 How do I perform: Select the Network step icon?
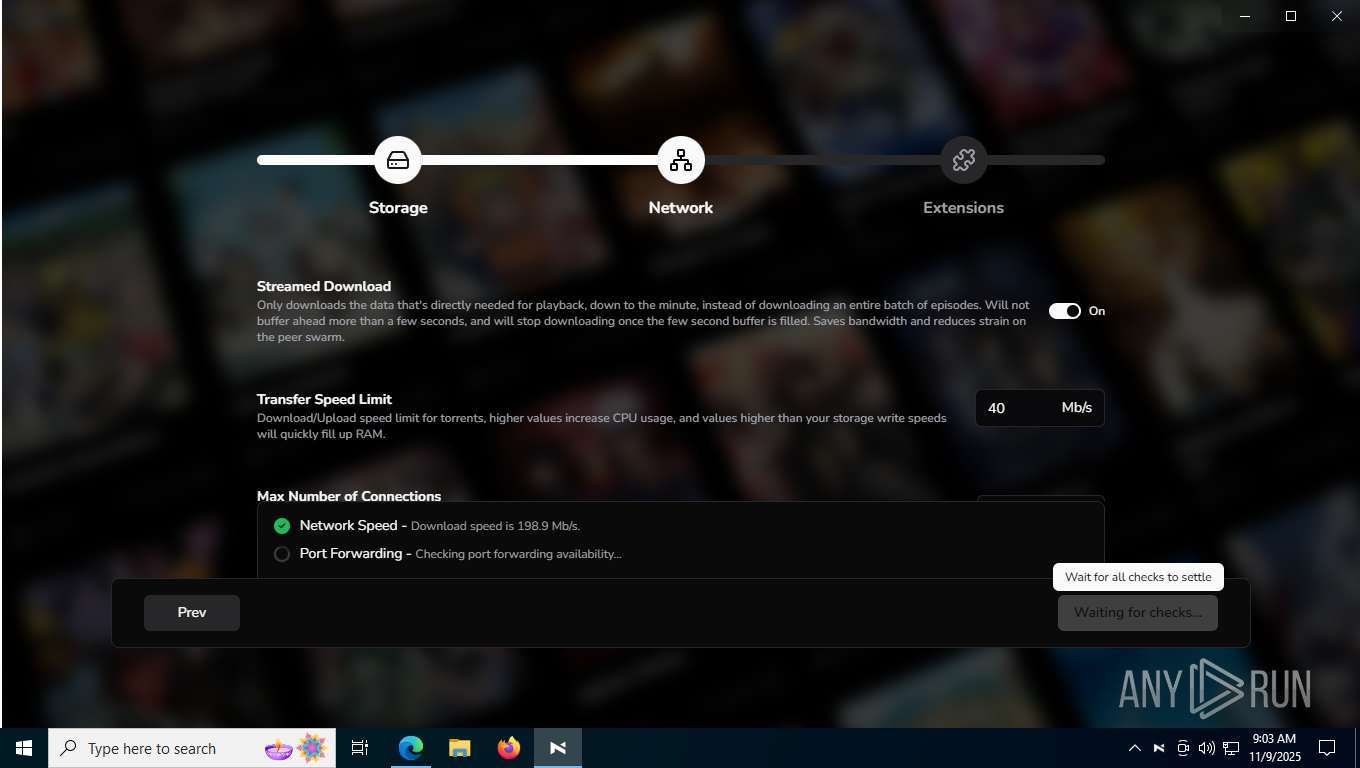pos(681,160)
